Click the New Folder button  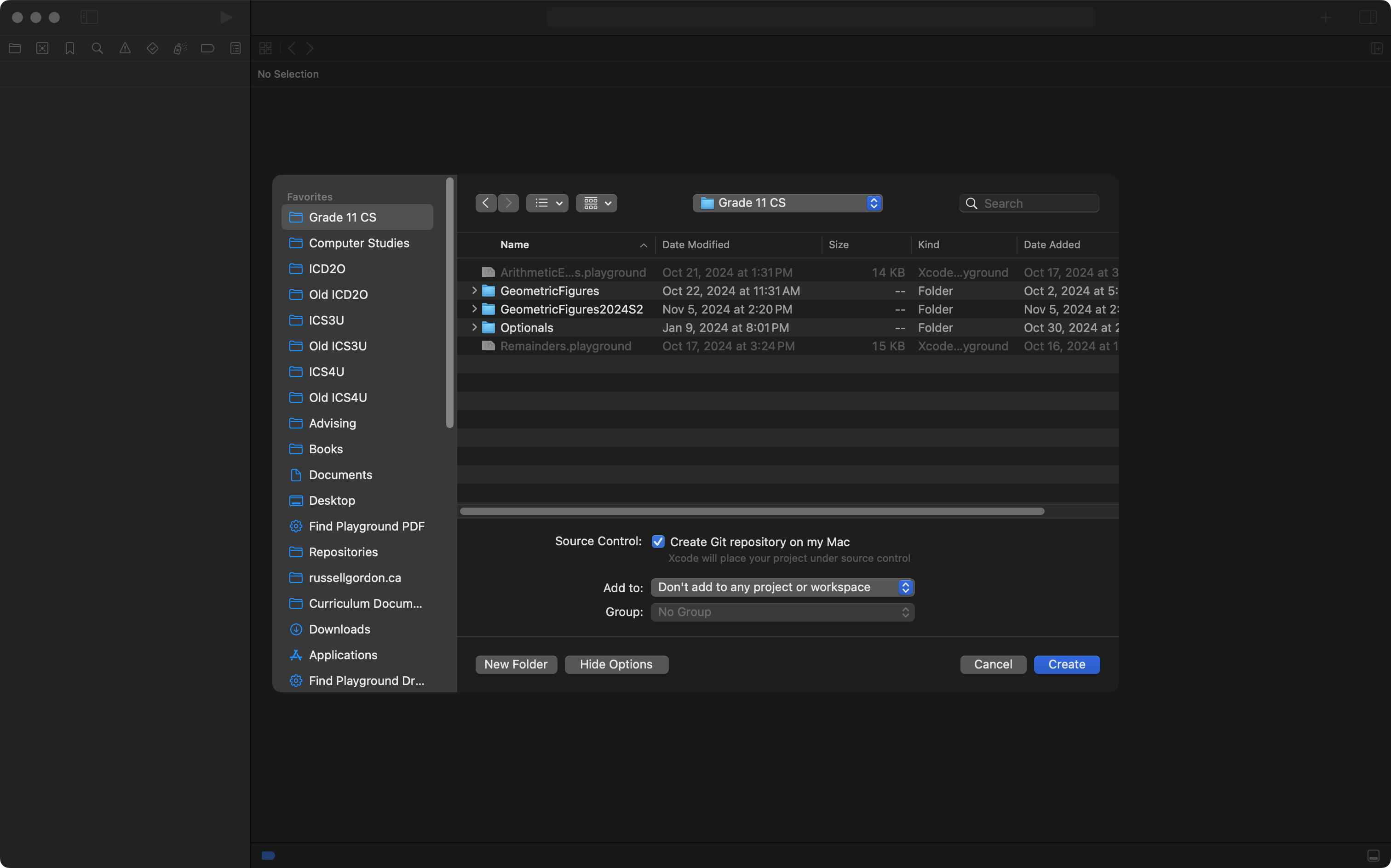pyautogui.click(x=516, y=664)
